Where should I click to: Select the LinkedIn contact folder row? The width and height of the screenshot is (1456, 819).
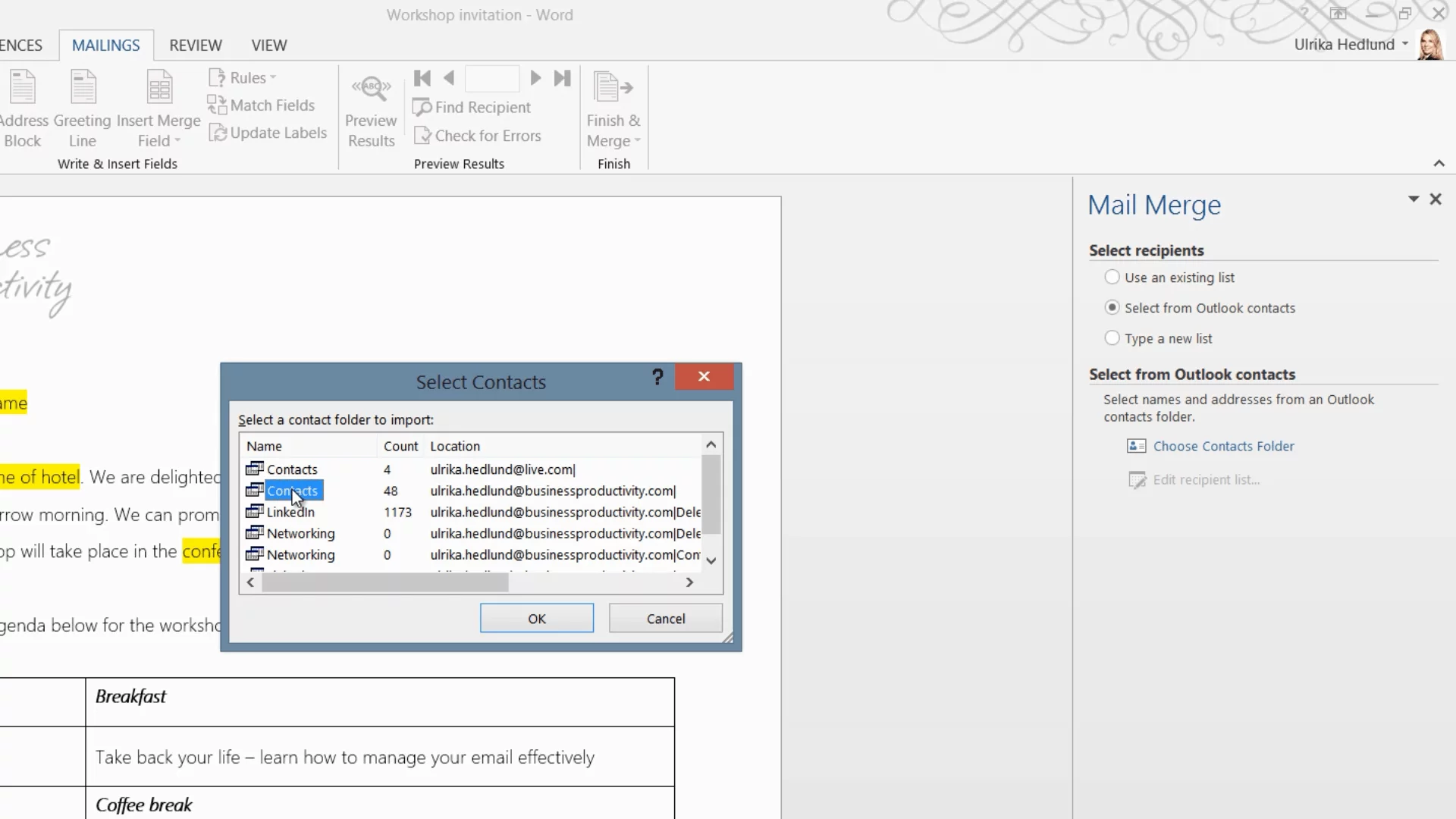290,513
